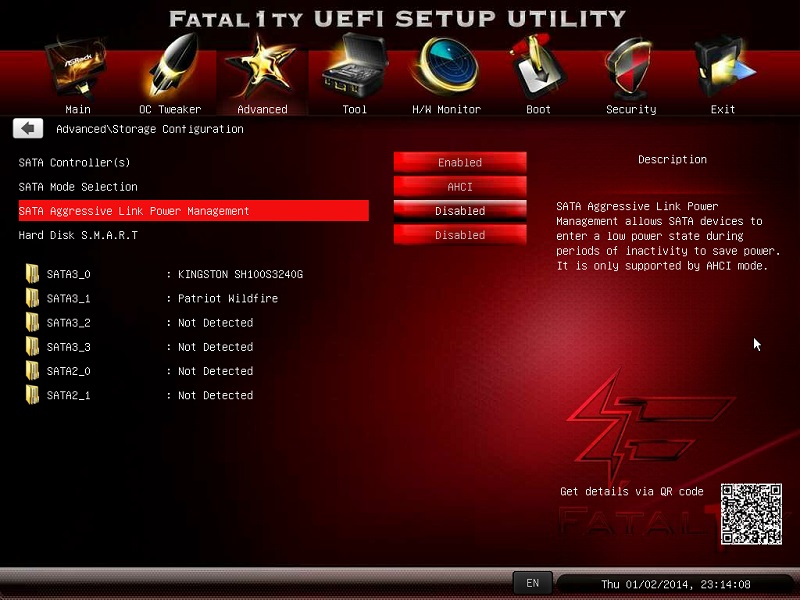Select the Advanced star icon

pyautogui.click(x=261, y=70)
